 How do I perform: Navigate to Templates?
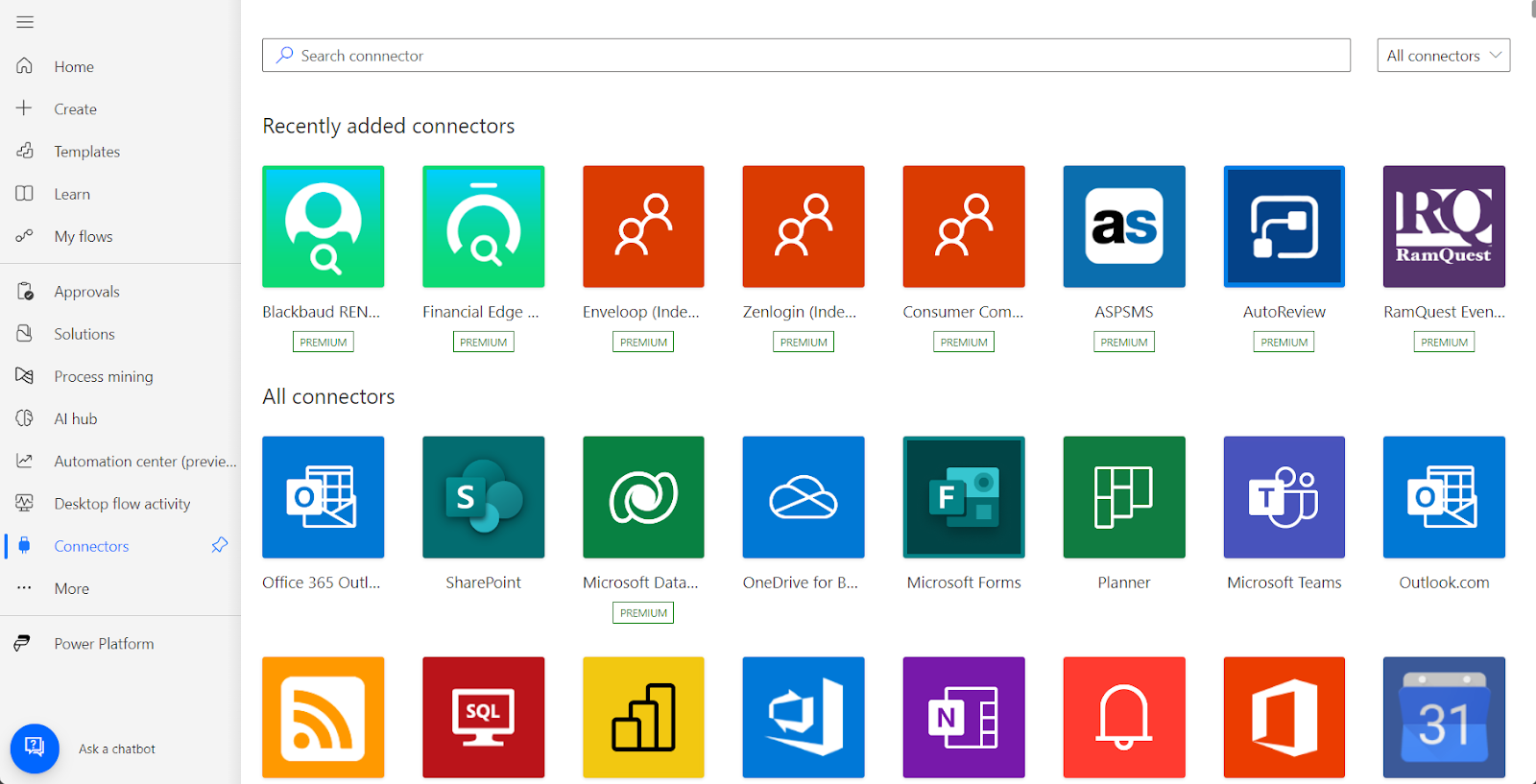[120, 151]
